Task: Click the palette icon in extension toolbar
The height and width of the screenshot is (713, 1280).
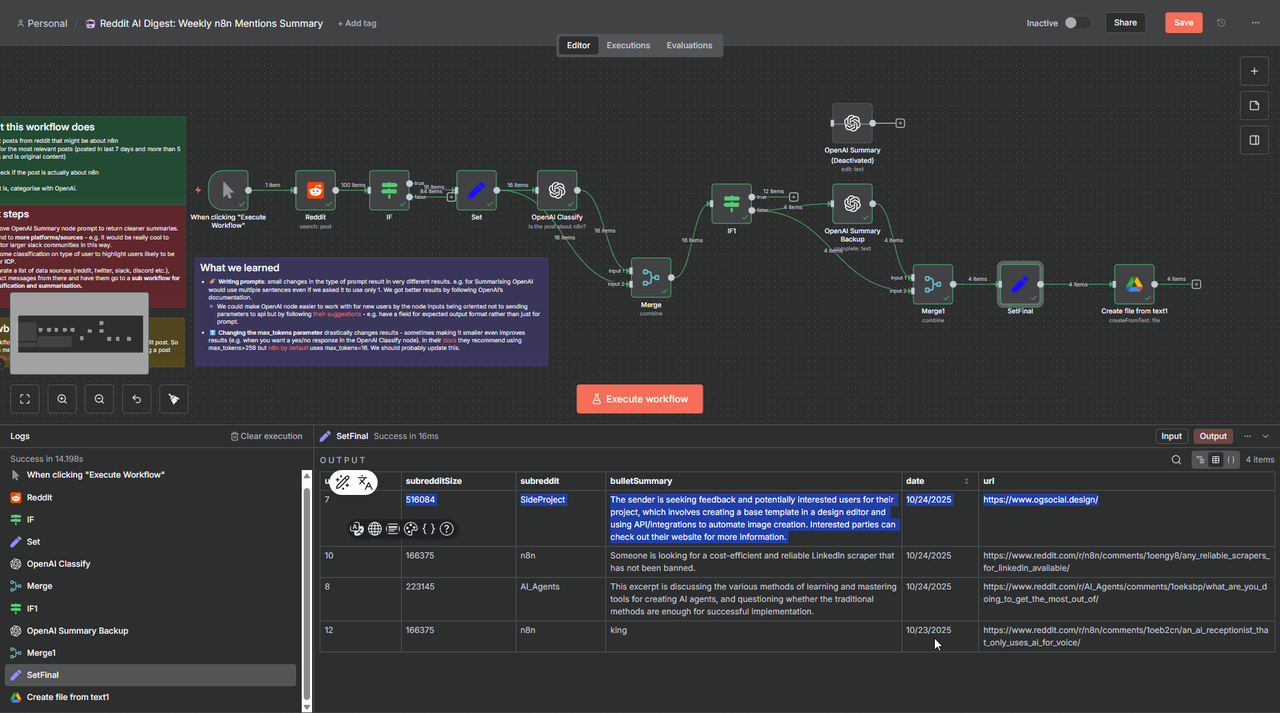Action: pos(411,529)
